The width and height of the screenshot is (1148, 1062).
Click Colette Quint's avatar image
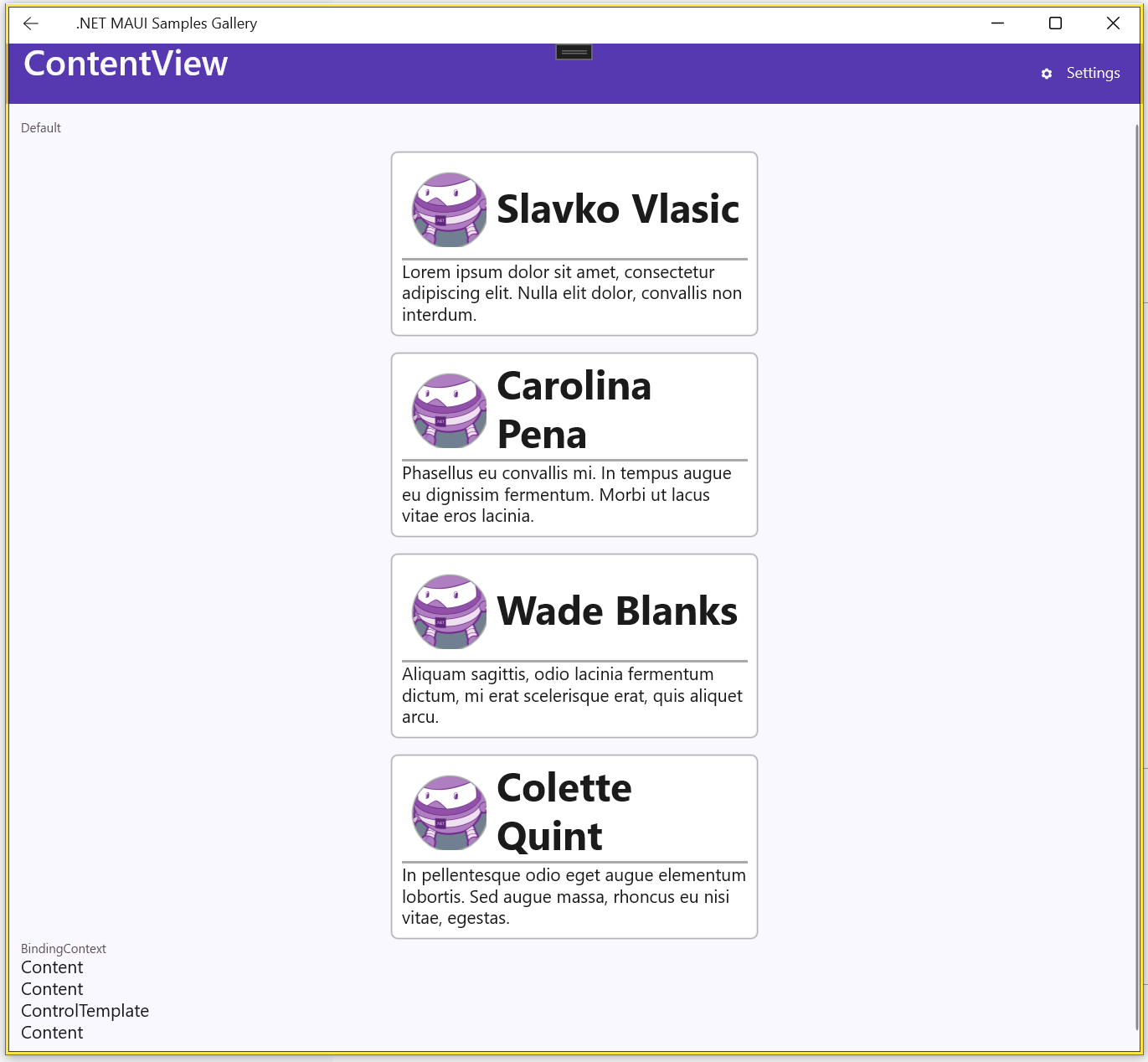pos(450,812)
